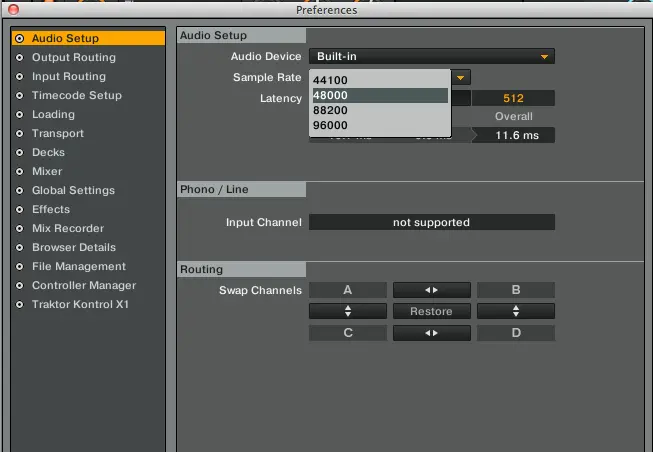
Task: Click the Input Channel not supported field
Action: pos(431,222)
